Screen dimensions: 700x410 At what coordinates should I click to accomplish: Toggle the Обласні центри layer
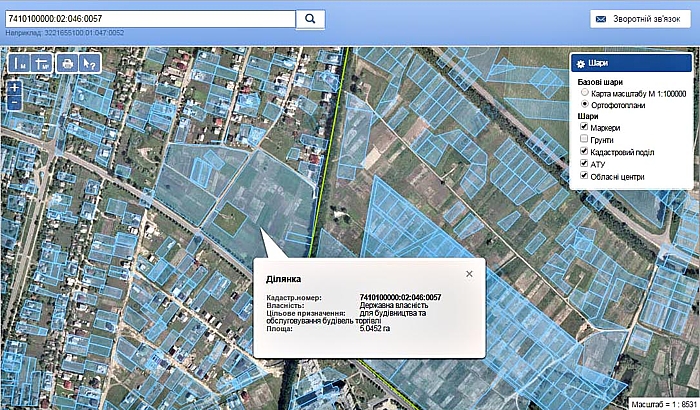point(584,176)
